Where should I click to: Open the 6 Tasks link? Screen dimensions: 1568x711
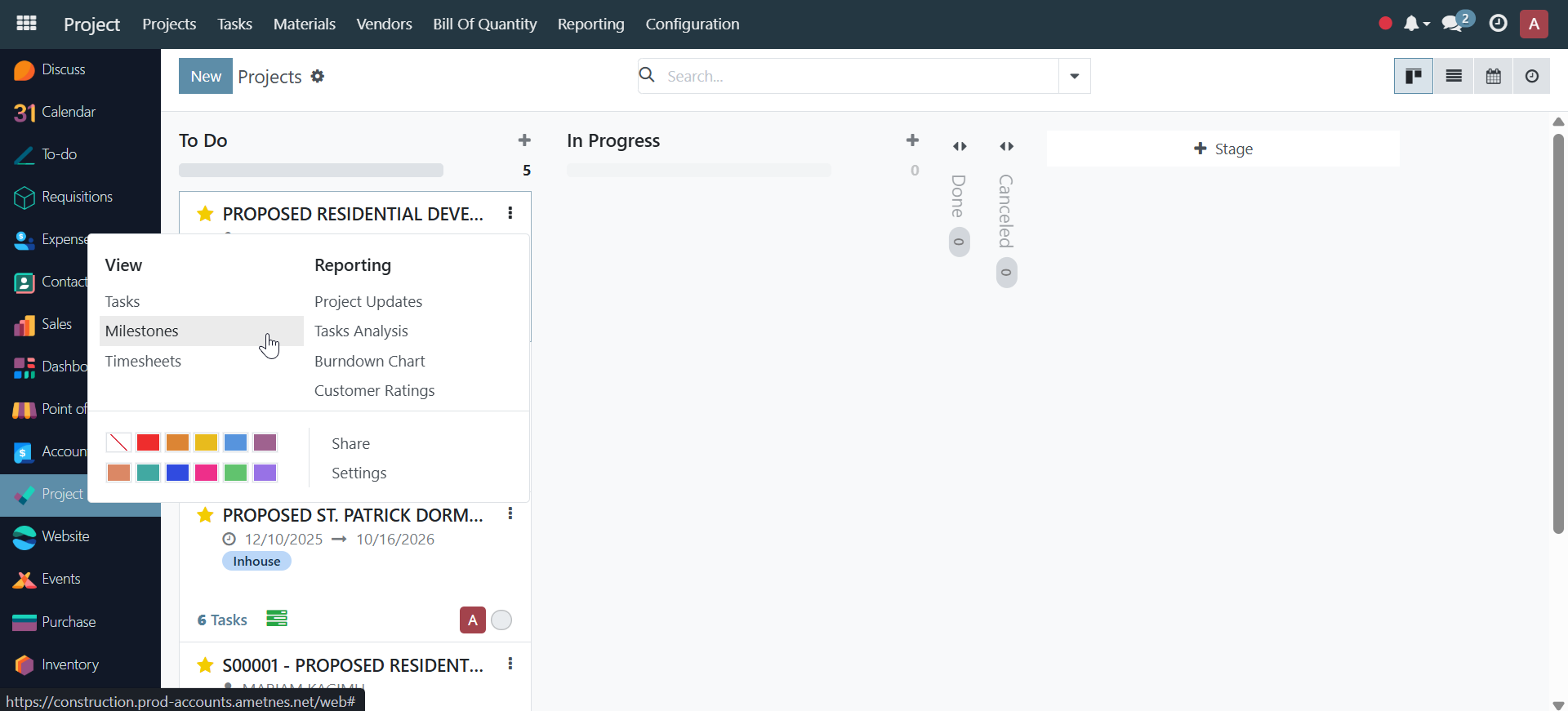coord(222,620)
